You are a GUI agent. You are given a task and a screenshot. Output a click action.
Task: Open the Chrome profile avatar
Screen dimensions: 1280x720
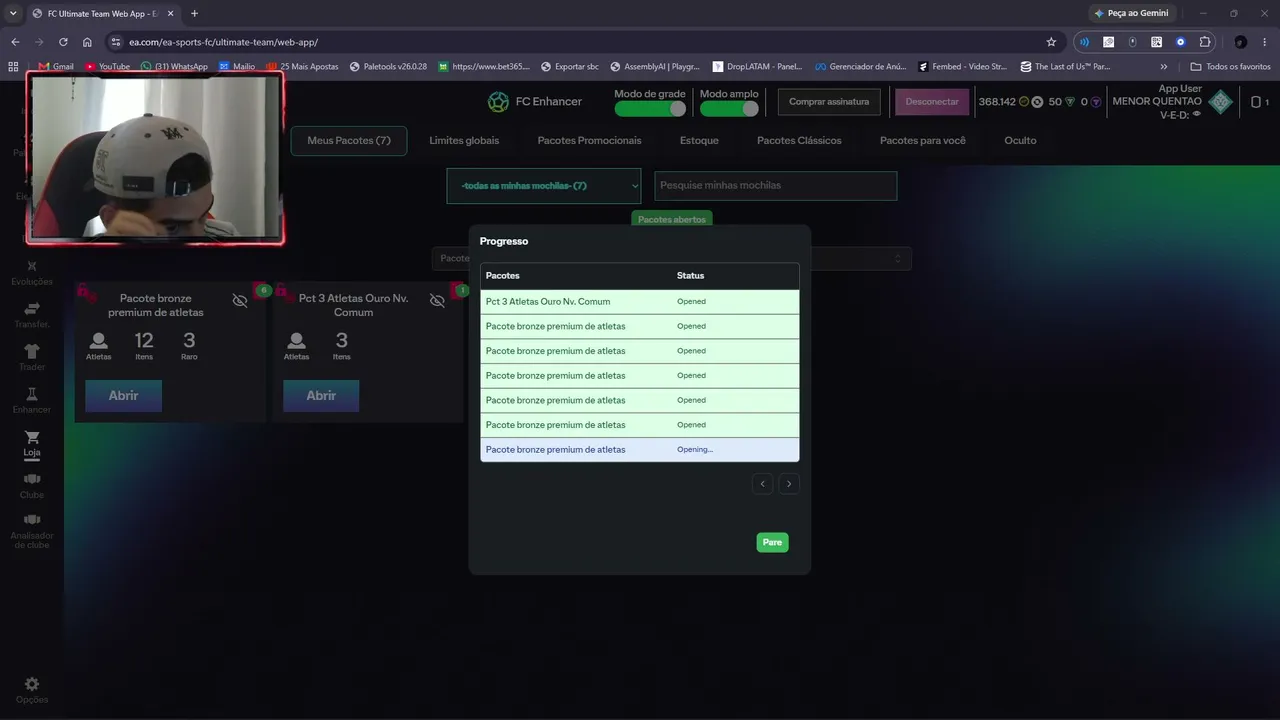(1241, 42)
